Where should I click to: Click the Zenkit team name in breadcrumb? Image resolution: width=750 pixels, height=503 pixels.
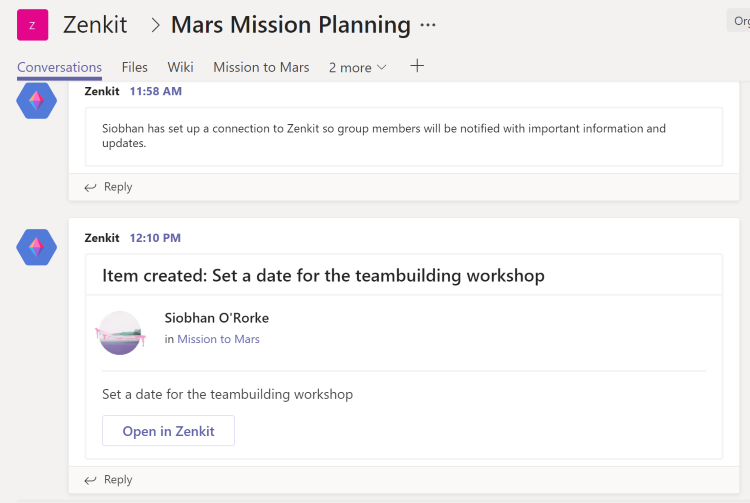click(95, 25)
